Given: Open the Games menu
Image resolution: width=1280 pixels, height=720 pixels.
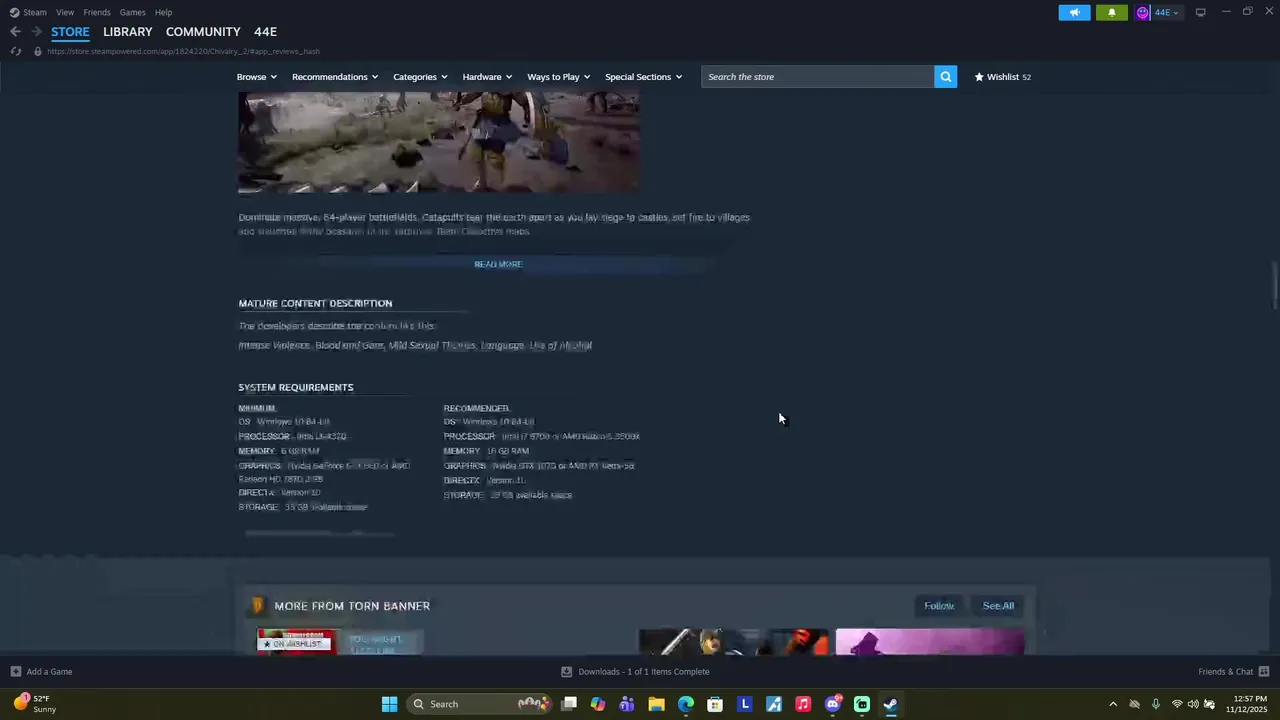Looking at the screenshot, I should tap(132, 12).
